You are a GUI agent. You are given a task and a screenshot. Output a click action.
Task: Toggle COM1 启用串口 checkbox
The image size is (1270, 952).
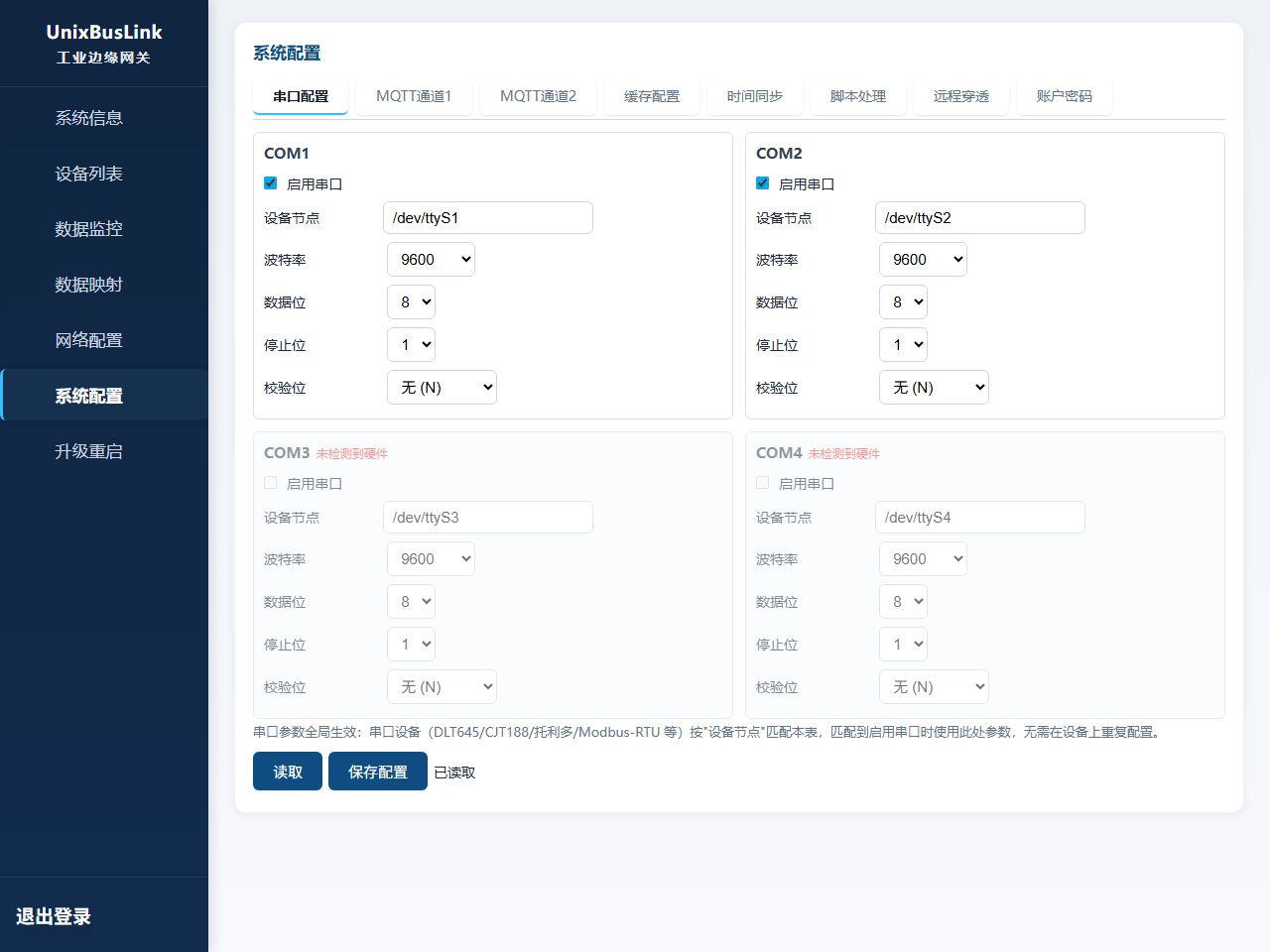[x=271, y=183]
